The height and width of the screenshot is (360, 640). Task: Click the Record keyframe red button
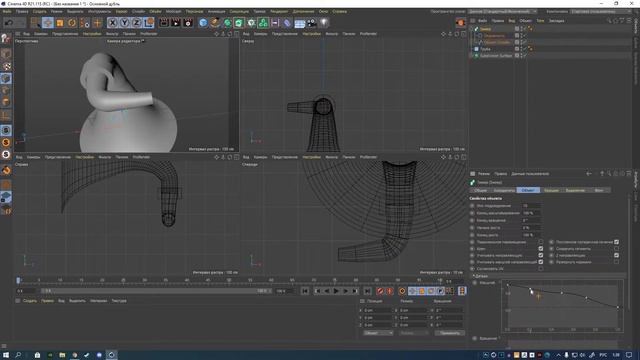pos(380,291)
